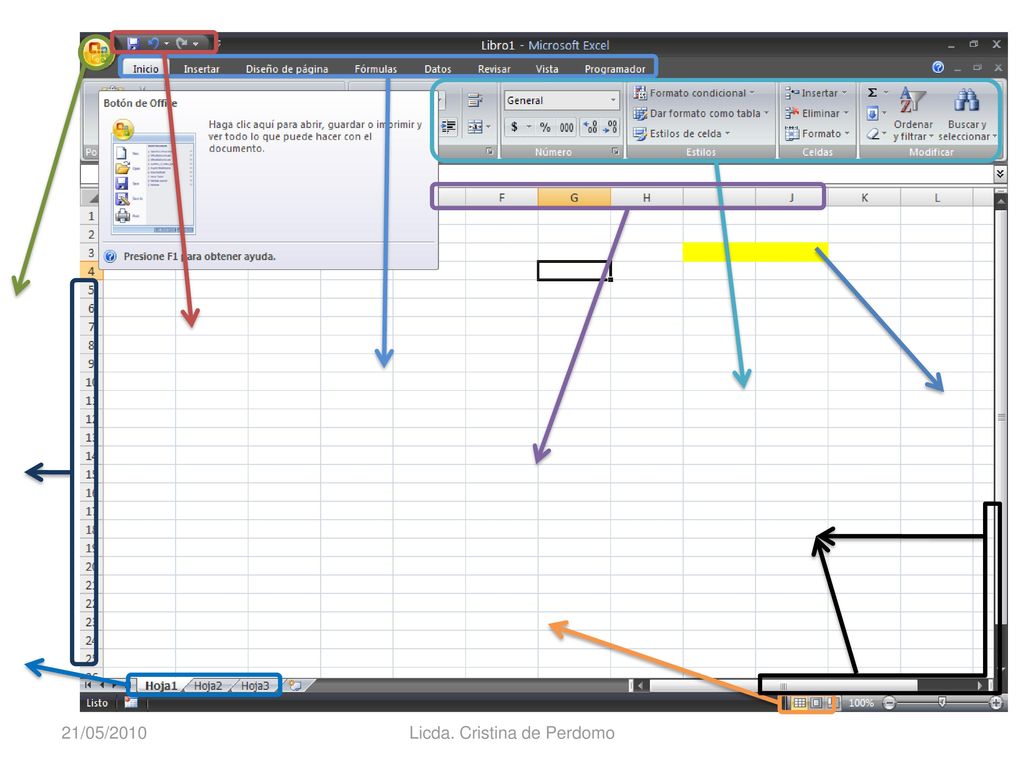The height and width of the screenshot is (768, 1024).
Task: Select column G header
Action: tap(574, 197)
